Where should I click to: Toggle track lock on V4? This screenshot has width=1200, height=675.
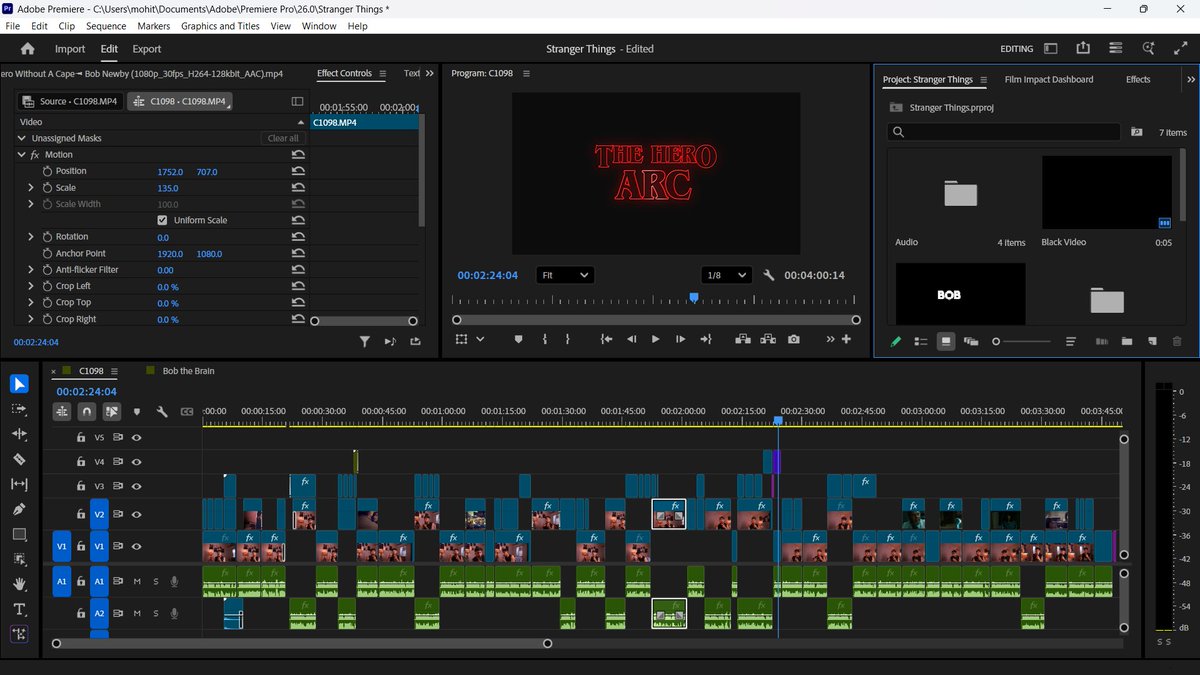point(82,461)
